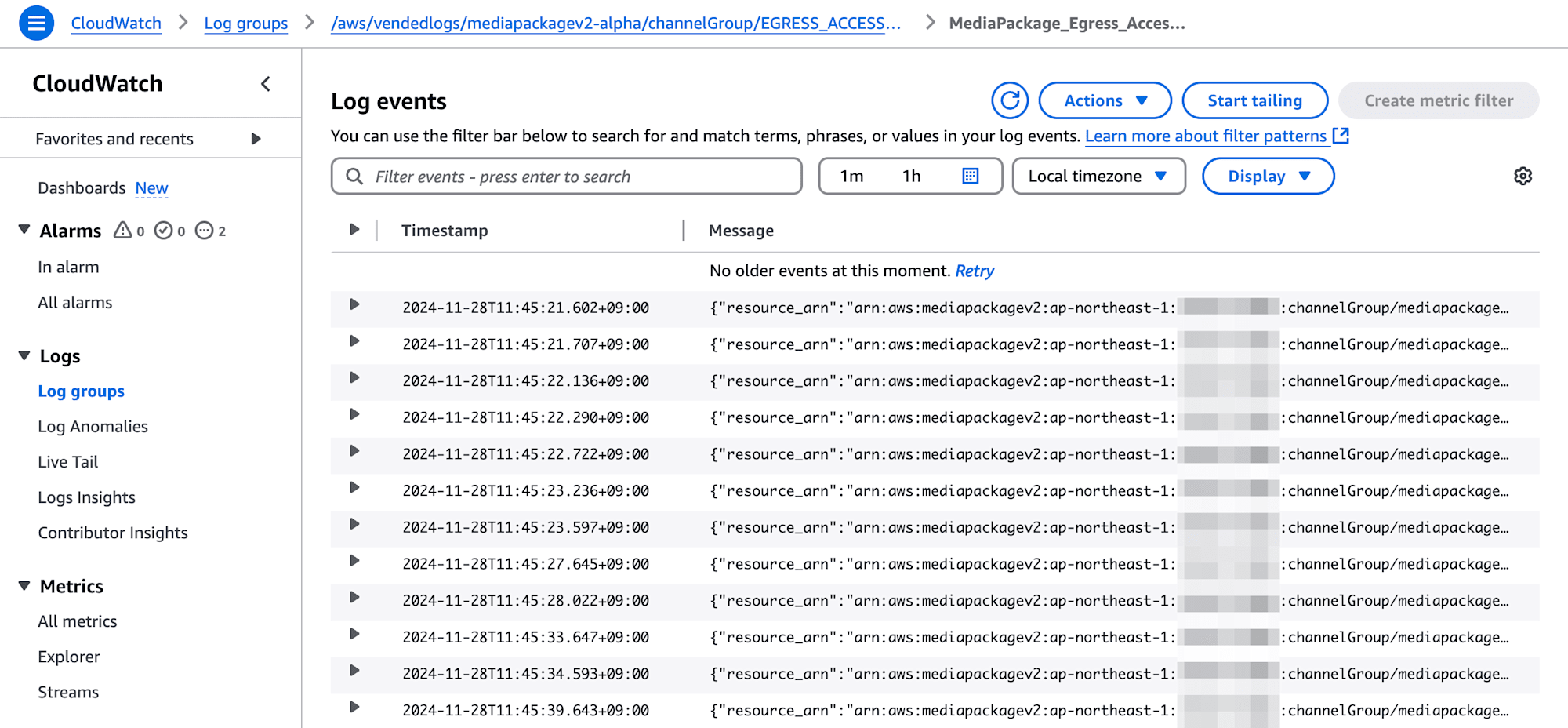Open Learn more about filter patterns link

[x=1206, y=136]
